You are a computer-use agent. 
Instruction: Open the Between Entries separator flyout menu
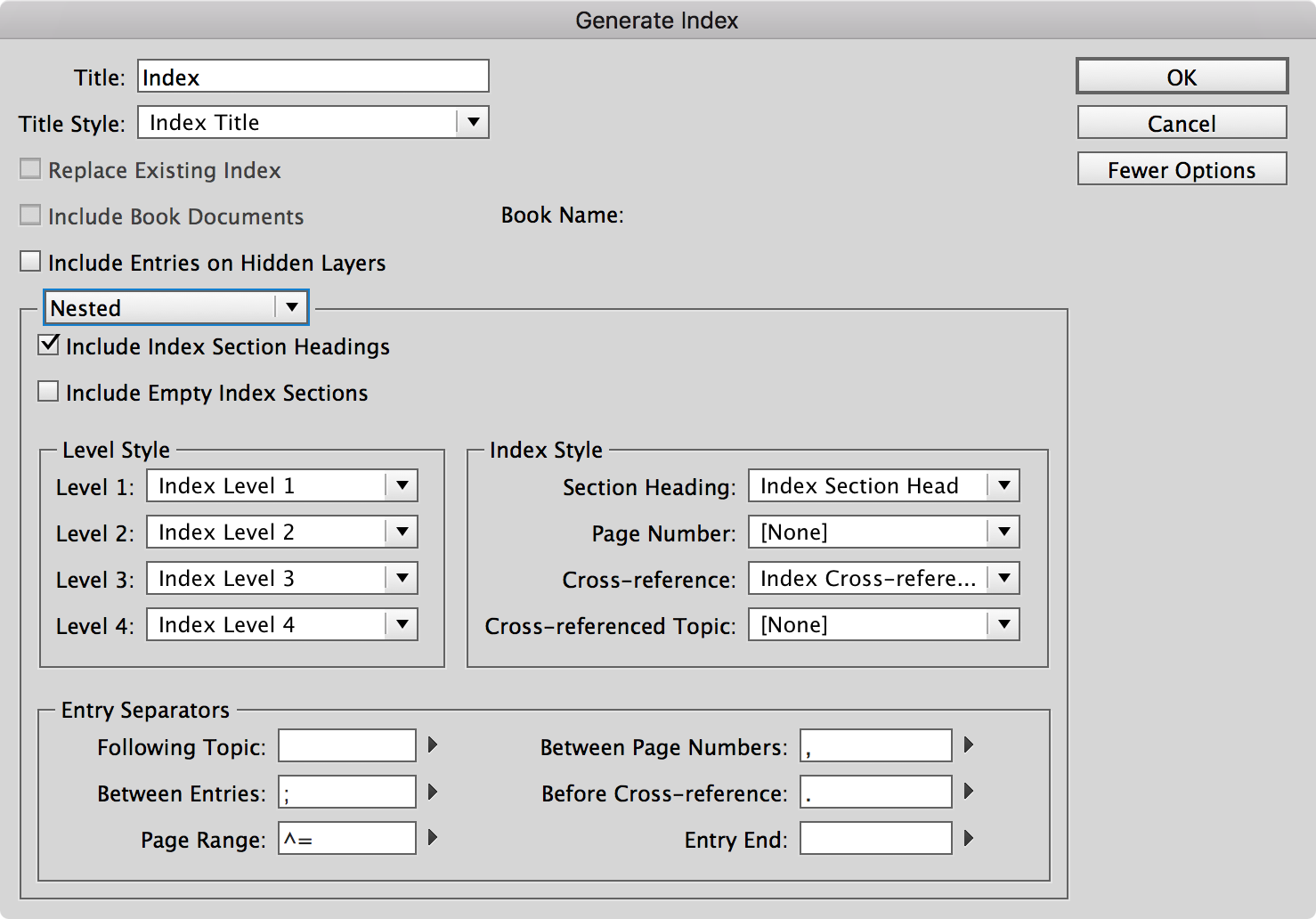point(432,792)
